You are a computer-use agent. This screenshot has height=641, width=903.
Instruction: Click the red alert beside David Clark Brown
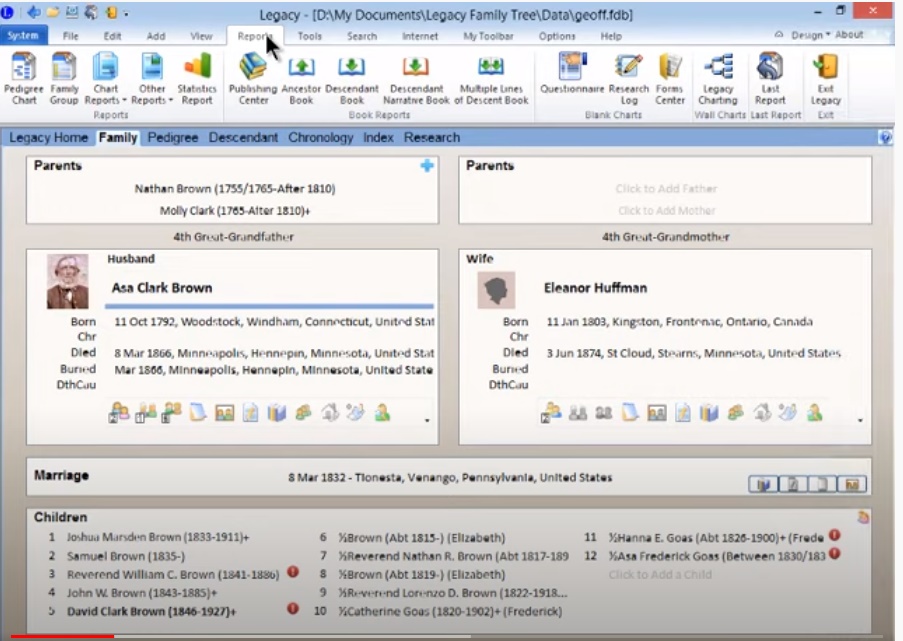pos(293,608)
